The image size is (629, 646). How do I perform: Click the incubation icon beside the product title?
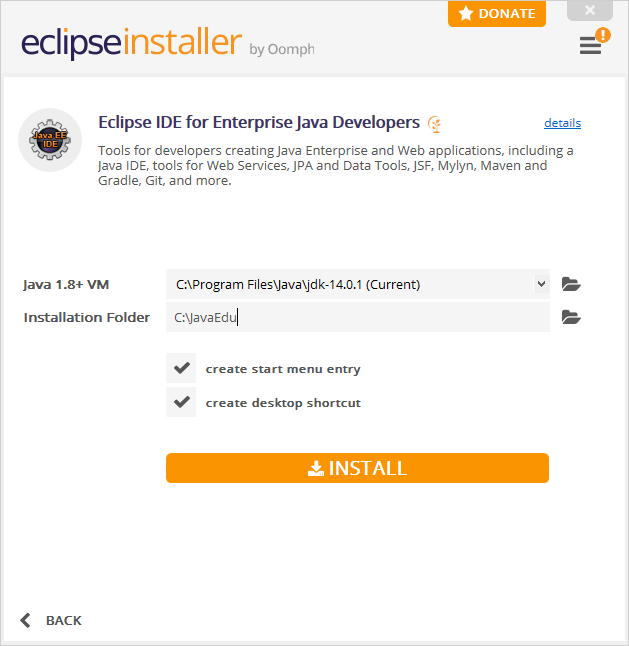pos(434,124)
